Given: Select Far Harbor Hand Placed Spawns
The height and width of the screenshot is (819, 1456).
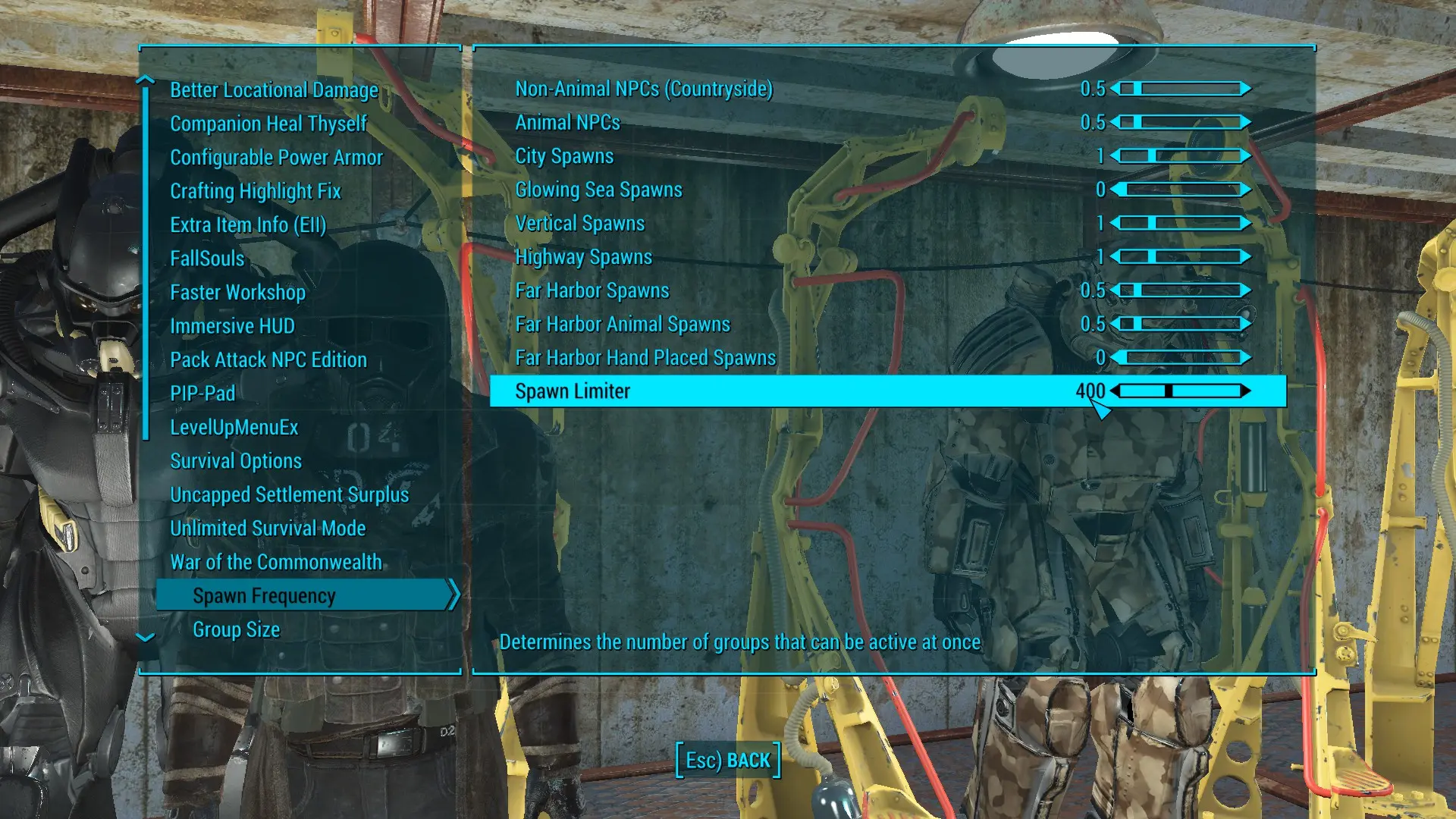Looking at the screenshot, I should click(645, 357).
